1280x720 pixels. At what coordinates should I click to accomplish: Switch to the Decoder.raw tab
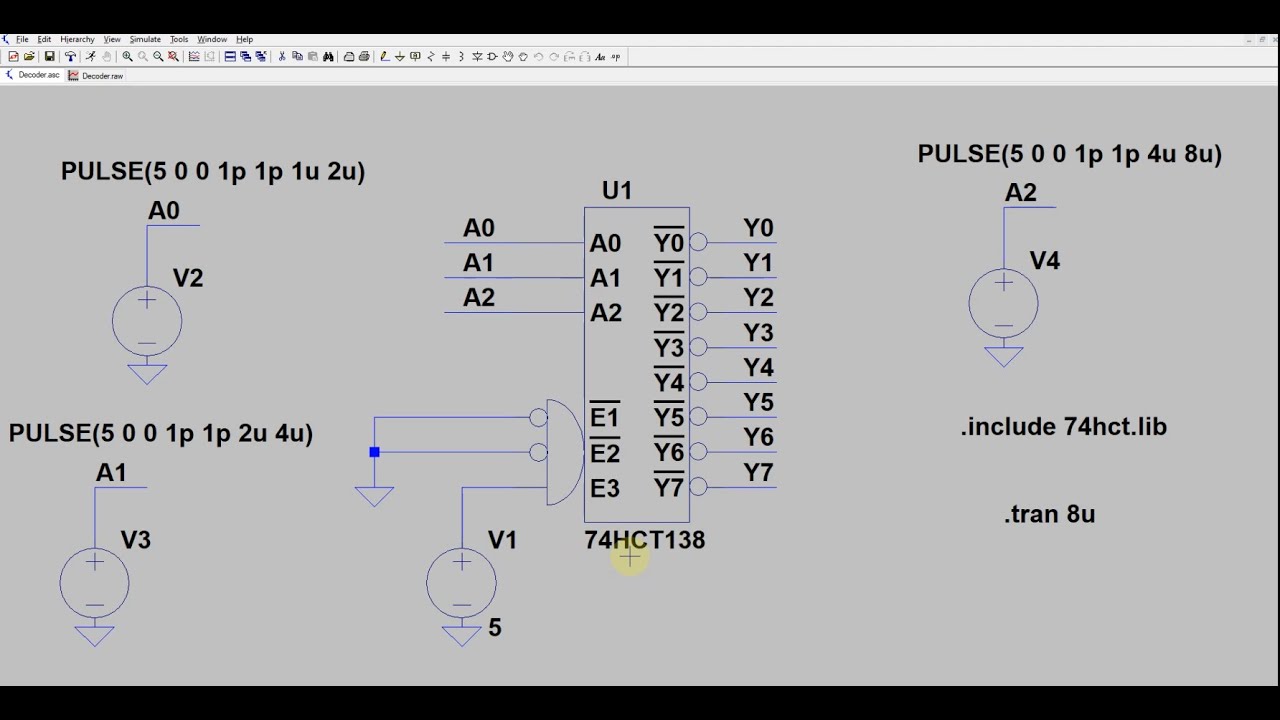(96, 75)
